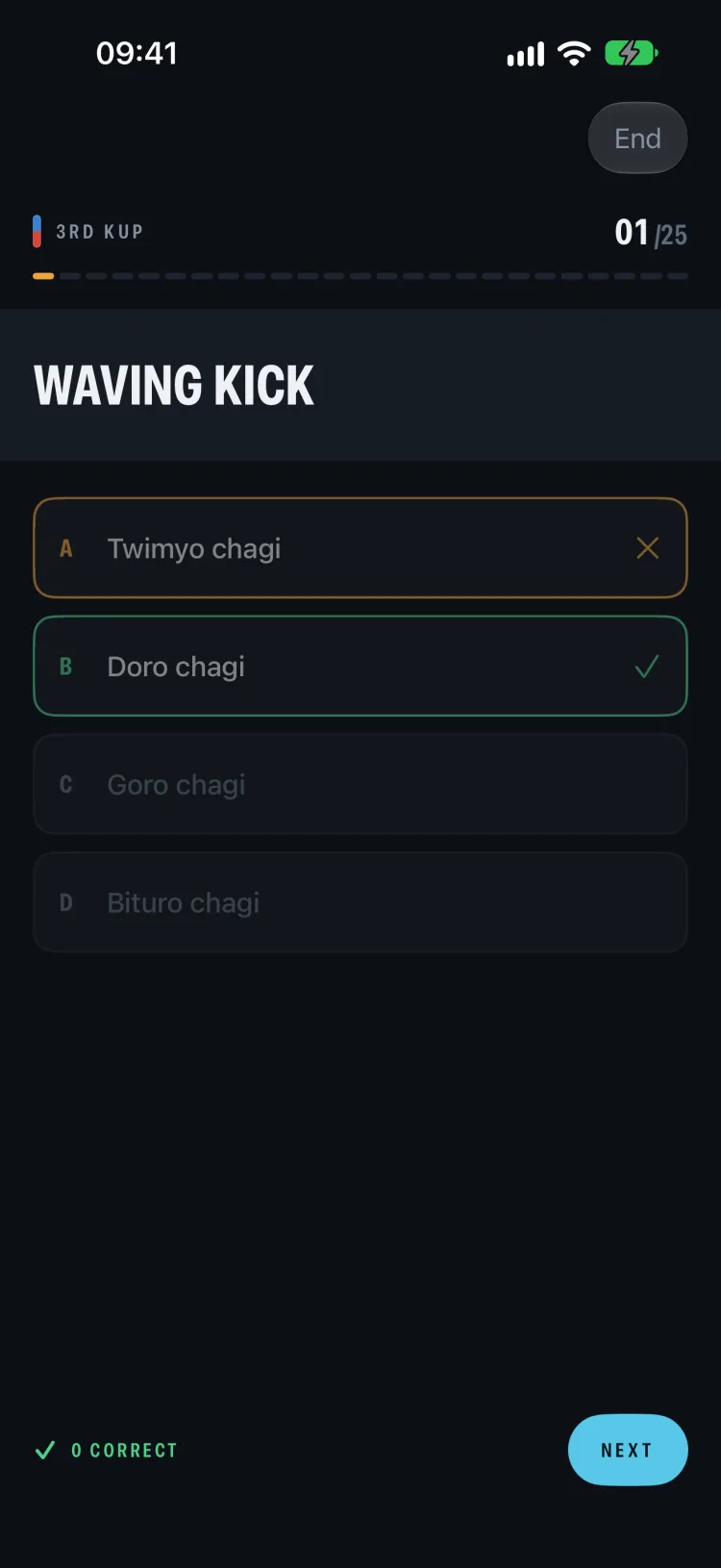Tap the green checkmark on Doro chagi
721x1568 pixels.
click(x=647, y=666)
